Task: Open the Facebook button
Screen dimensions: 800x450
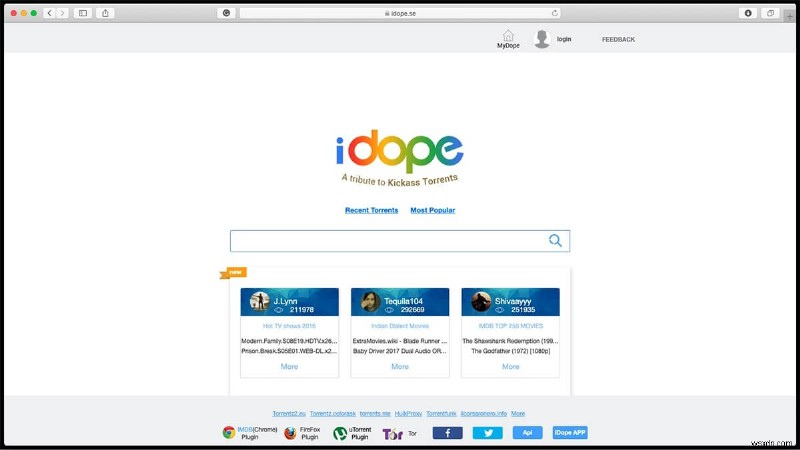Action: (447, 433)
